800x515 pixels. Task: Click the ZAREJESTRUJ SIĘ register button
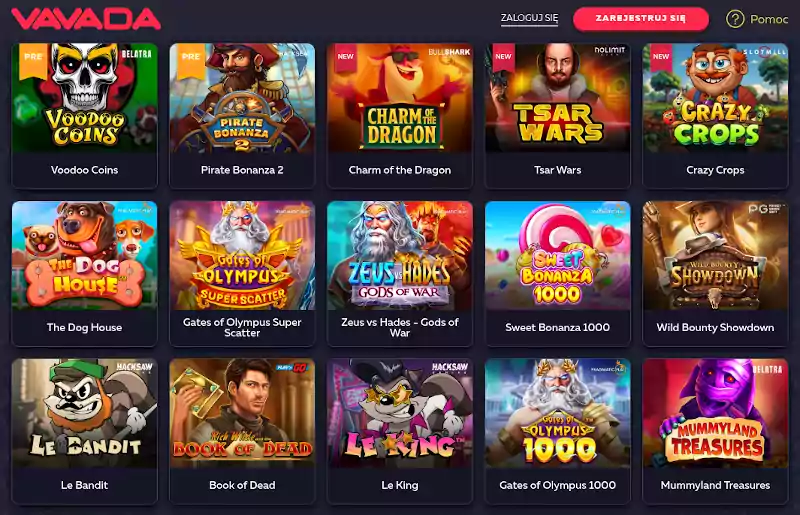pos(640,19)
